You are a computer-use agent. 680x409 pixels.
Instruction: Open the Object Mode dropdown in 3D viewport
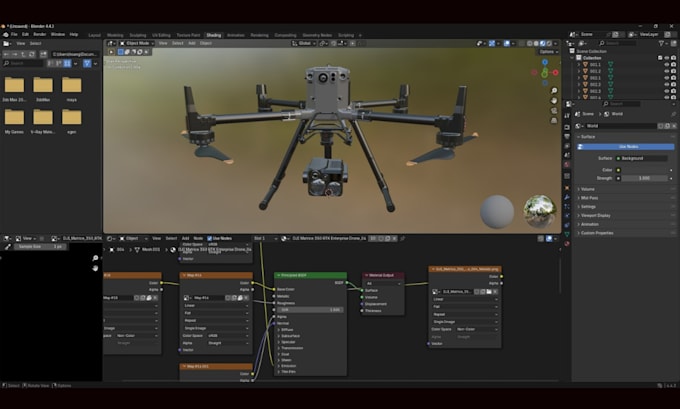[136, 43]
